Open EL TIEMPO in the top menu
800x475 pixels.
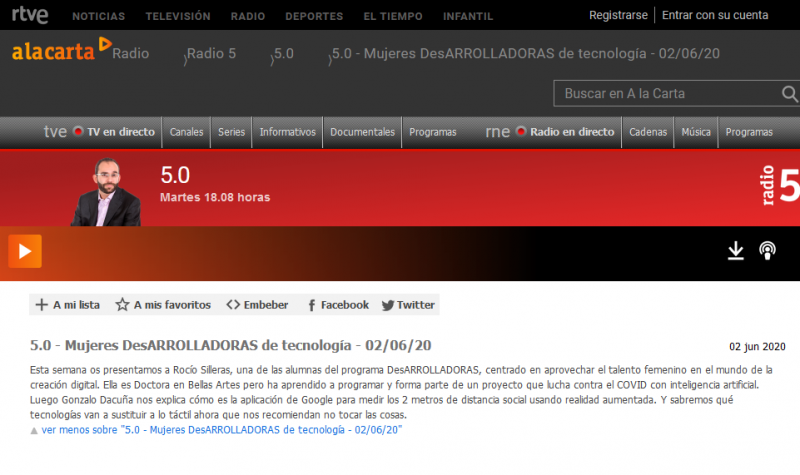click(393, 16)
